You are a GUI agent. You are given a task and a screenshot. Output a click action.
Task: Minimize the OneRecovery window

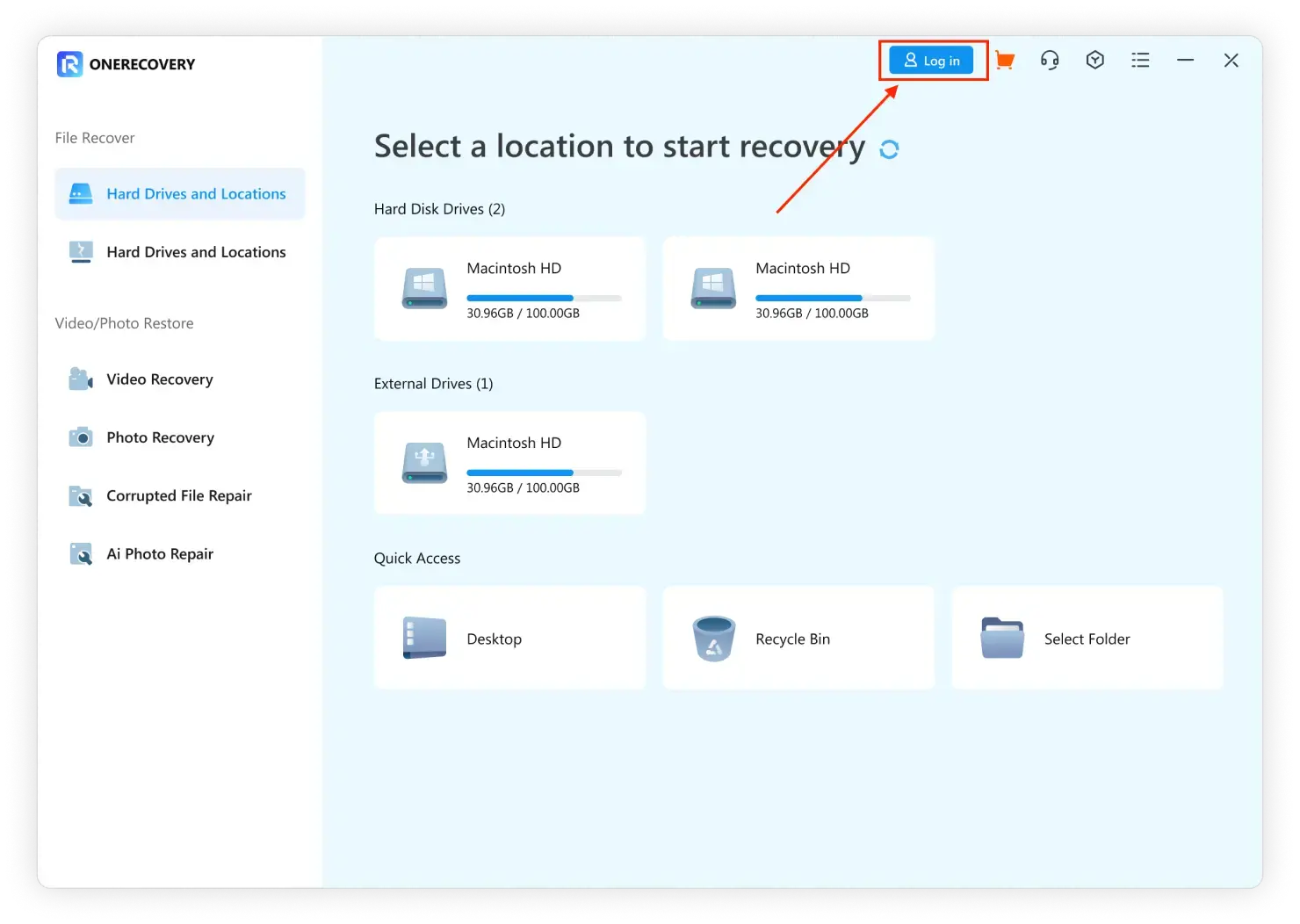1185,61
